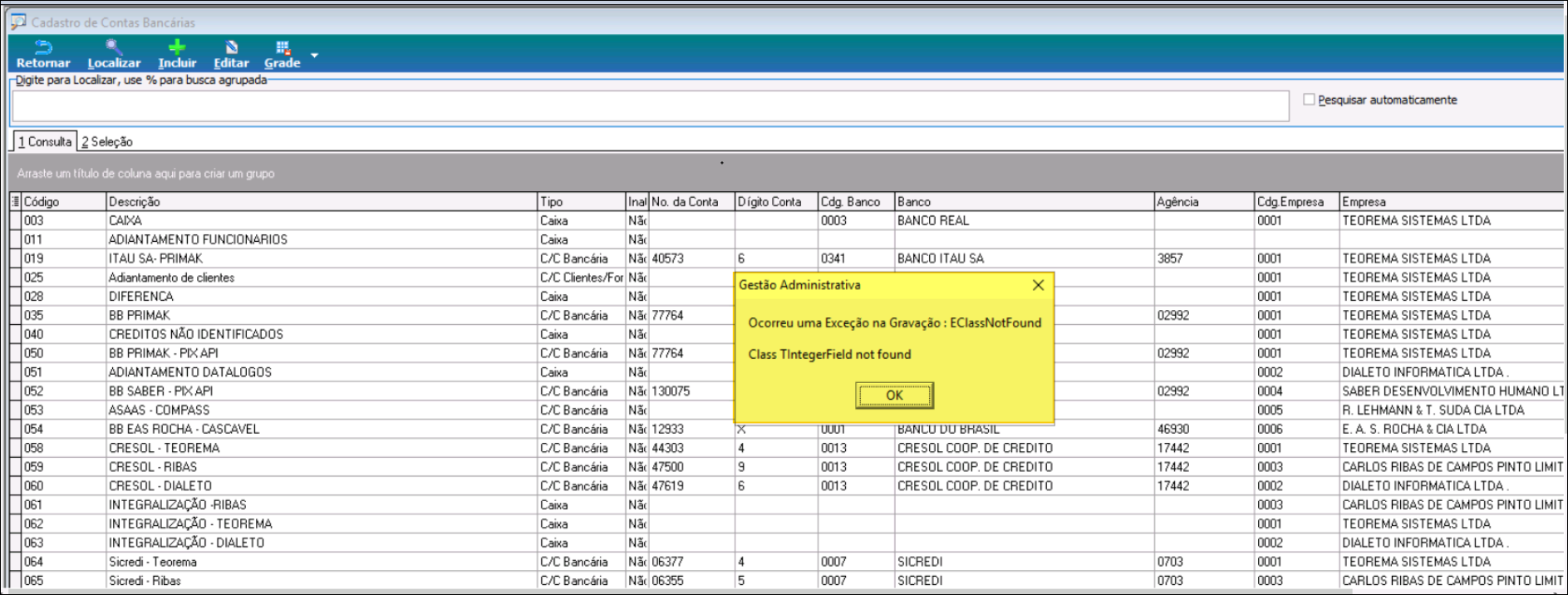The height and width of the screenshot is (595, 1568).
Task: Select the ITAU SA- PRIMAK row
Action: pos(155,258)
